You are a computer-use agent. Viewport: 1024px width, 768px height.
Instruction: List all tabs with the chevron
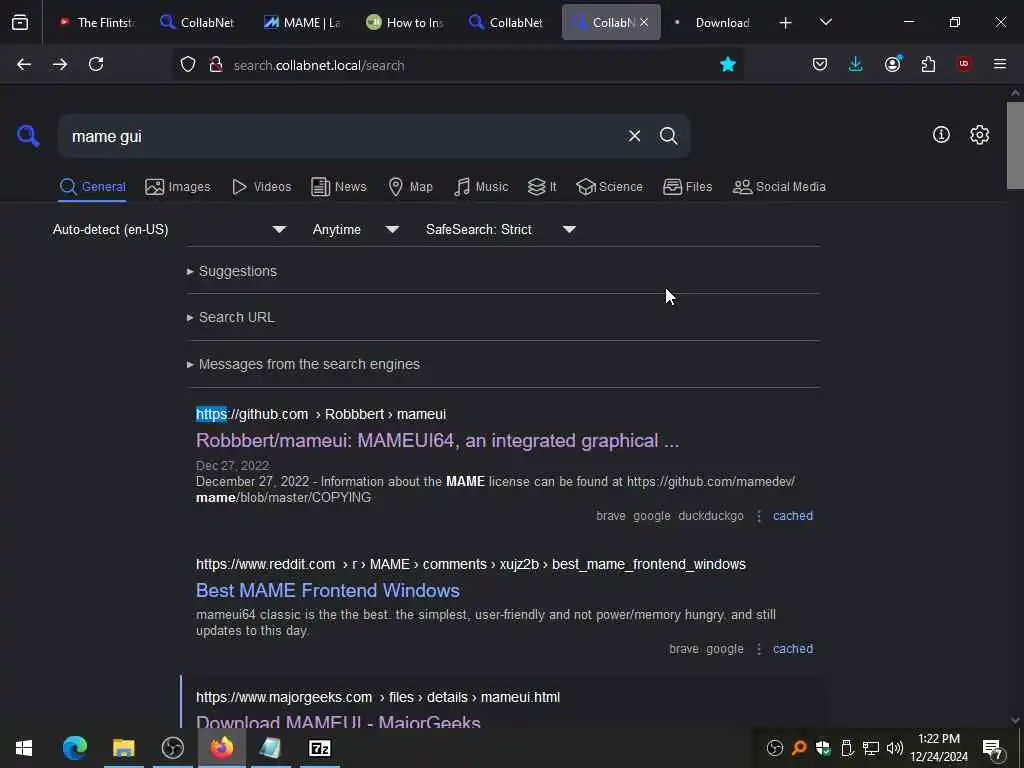tap(826, 22)
